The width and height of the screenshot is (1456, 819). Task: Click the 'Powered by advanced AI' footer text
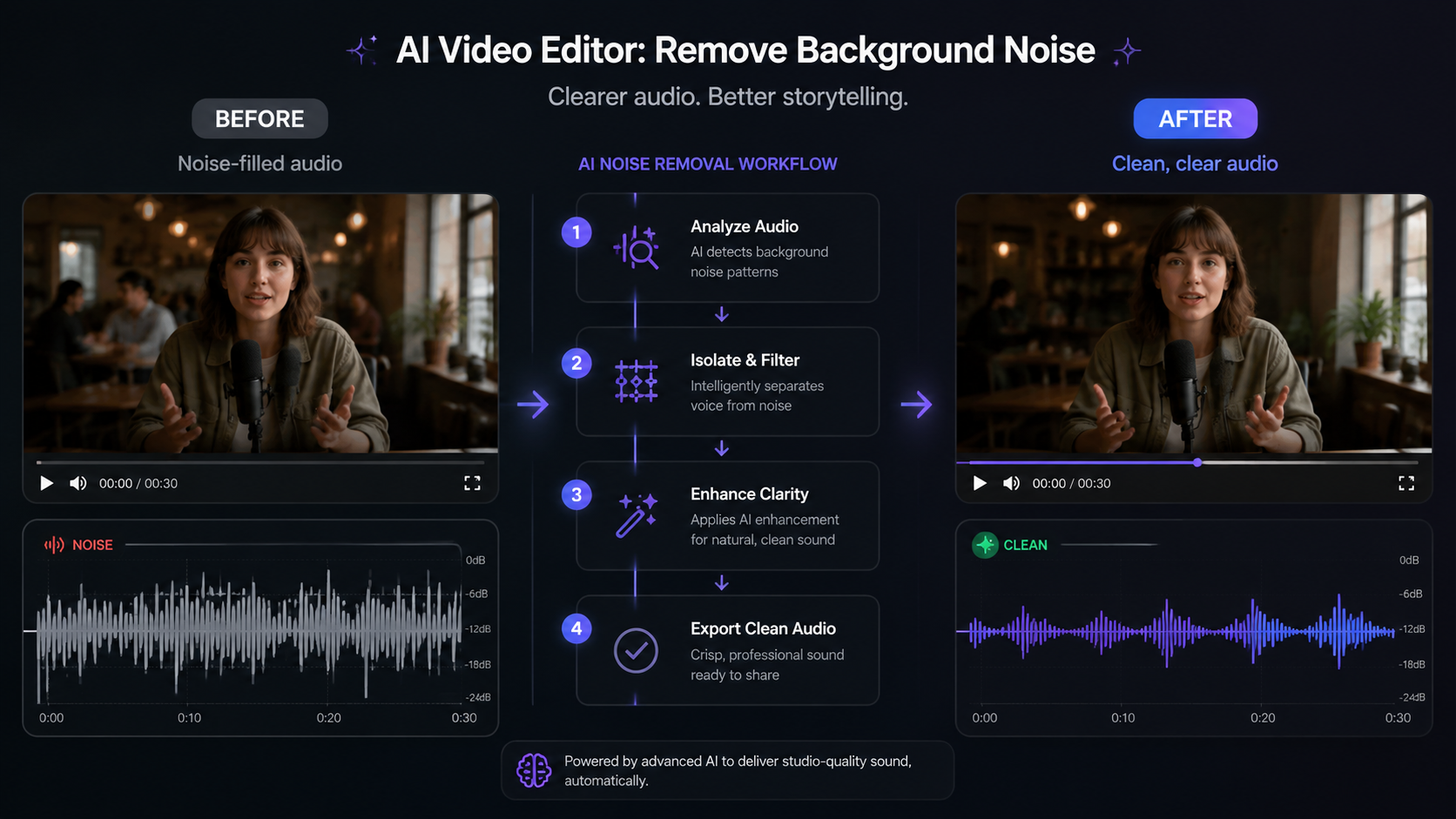[738, 770]
